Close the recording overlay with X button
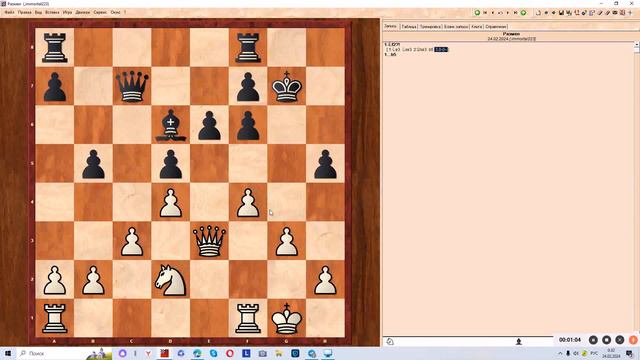 pos(620,340)
